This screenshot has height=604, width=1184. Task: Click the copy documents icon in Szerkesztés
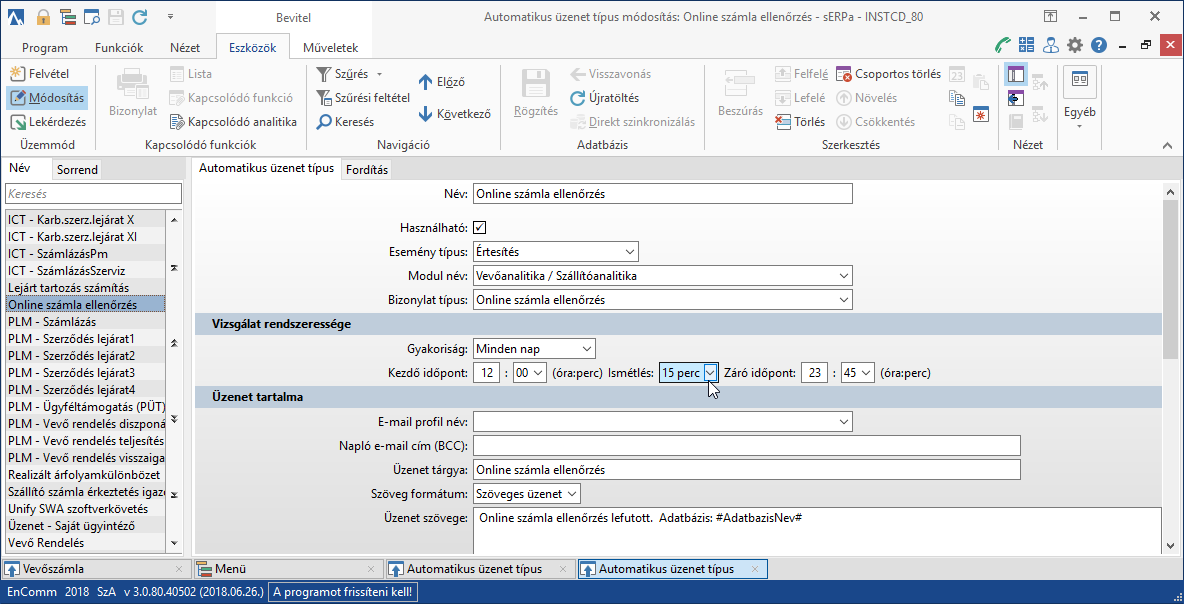pos(957,98)
